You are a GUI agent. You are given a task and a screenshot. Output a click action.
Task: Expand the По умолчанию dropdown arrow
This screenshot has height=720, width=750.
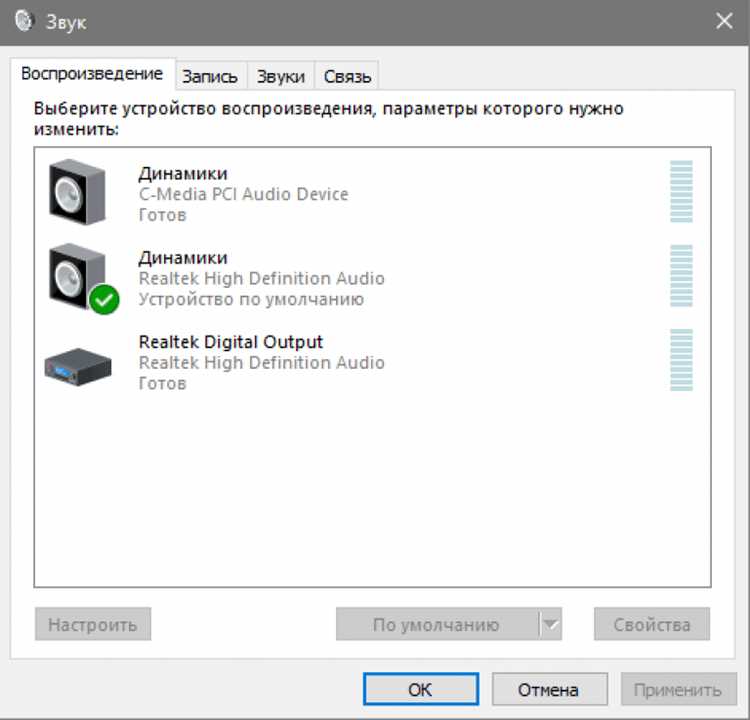551,624
